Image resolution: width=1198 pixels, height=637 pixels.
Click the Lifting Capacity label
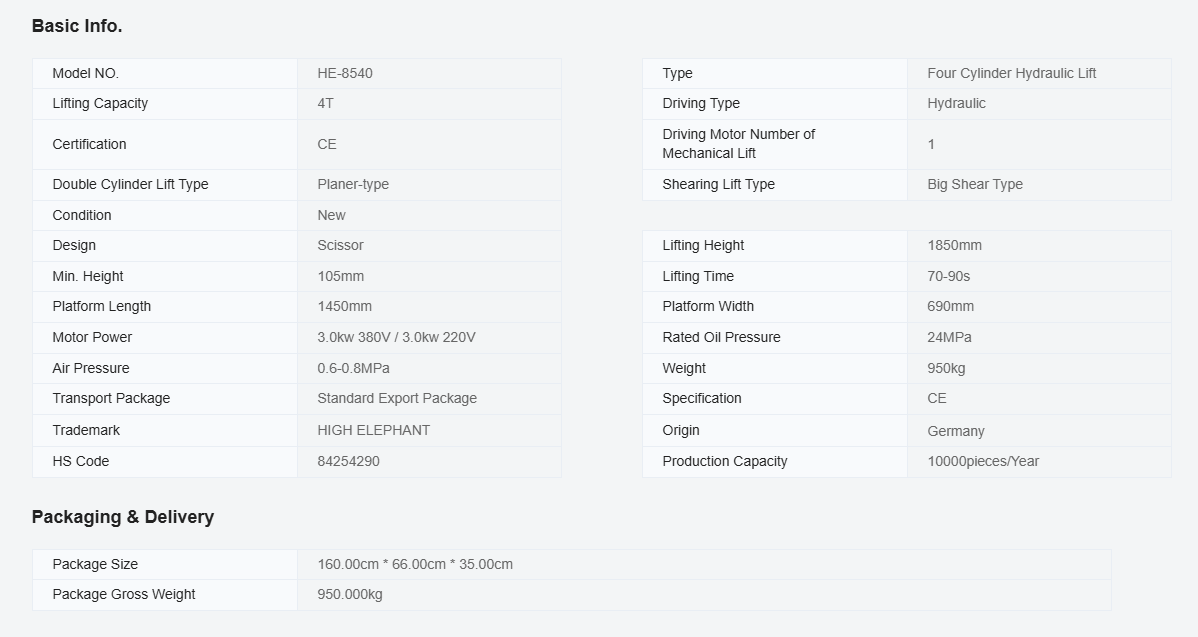(x=100, y=103)
